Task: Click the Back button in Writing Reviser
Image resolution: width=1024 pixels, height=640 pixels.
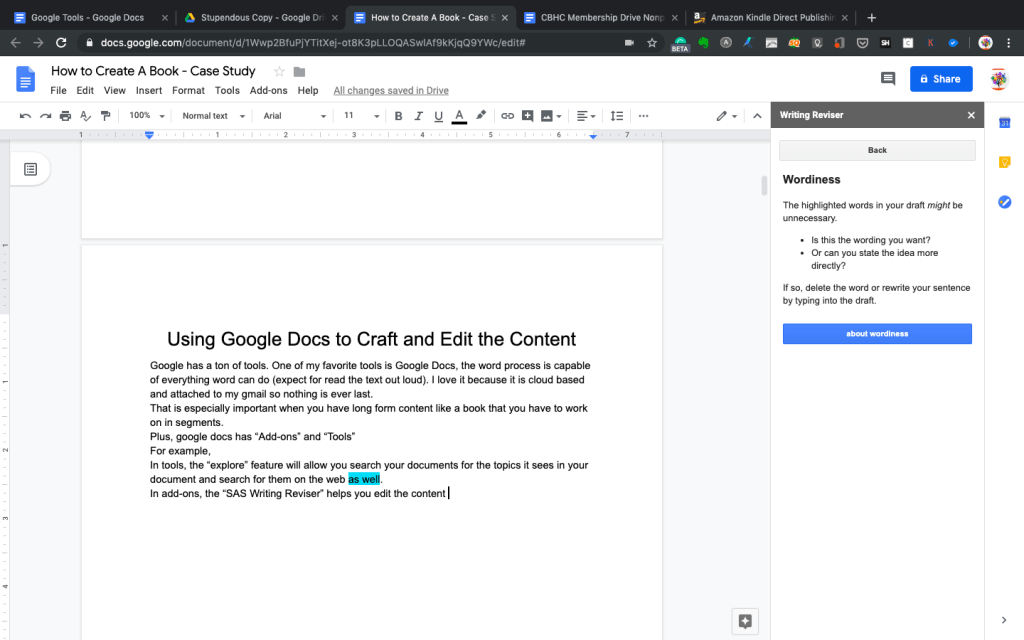Action: pyautogui.click(x=877, y=150)
